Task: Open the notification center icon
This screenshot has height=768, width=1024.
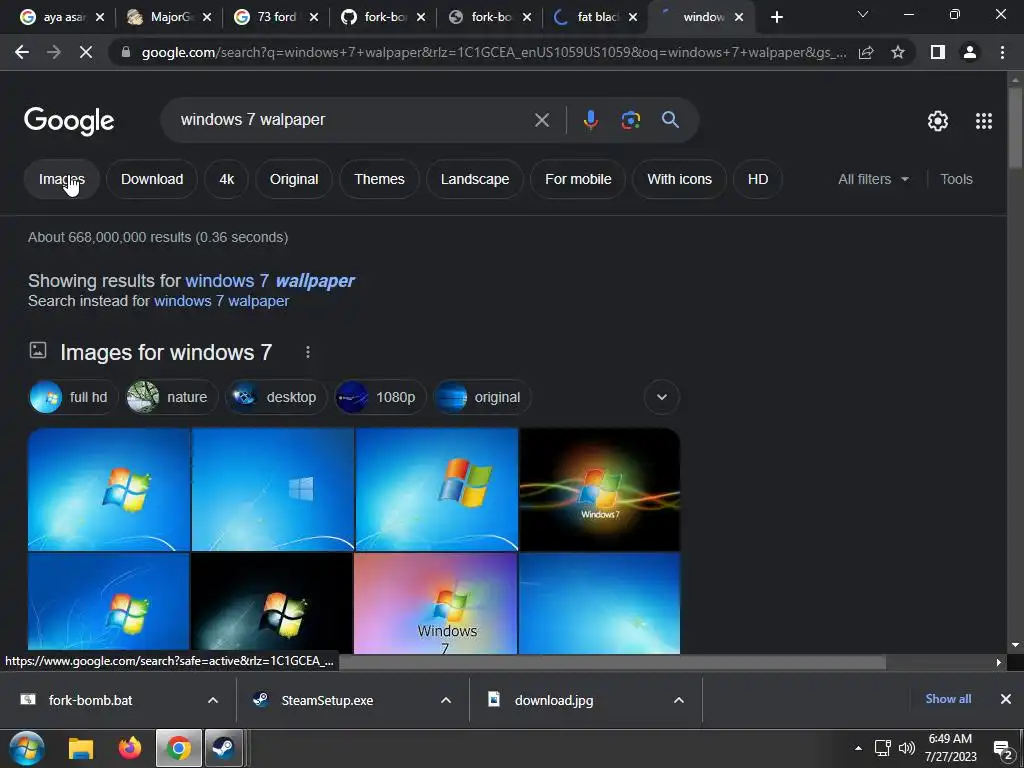Action: [x=1003, y=749]
